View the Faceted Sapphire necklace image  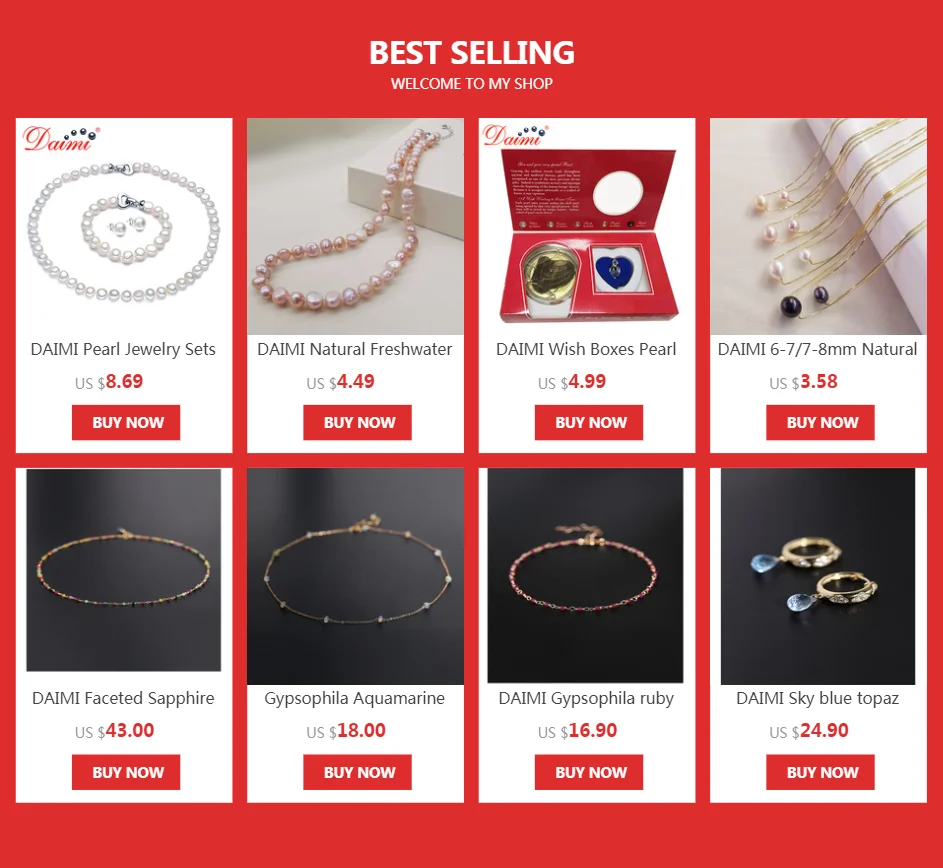(124, 570)
